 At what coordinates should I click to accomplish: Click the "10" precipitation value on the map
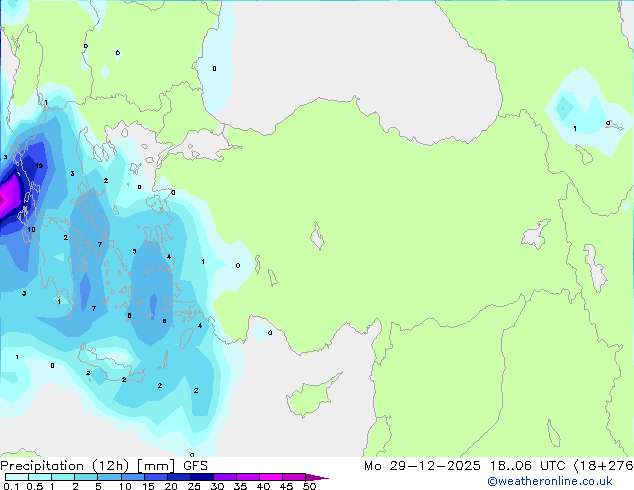(x=31, y=230)
